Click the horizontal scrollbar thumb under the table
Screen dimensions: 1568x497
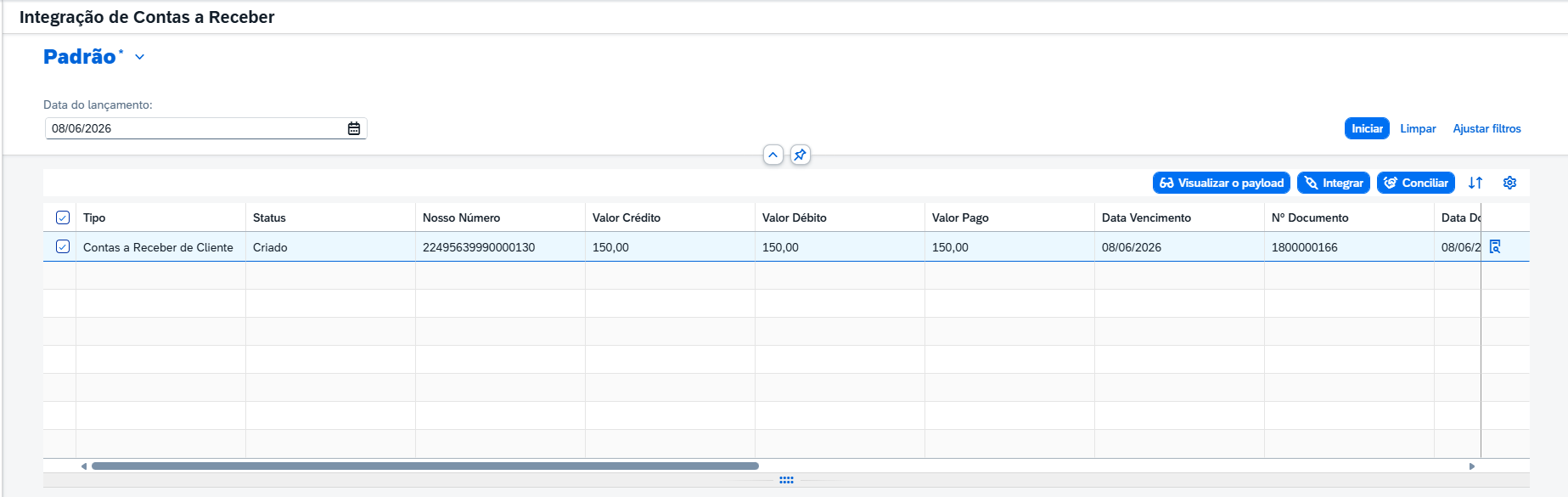pos(425,466)
